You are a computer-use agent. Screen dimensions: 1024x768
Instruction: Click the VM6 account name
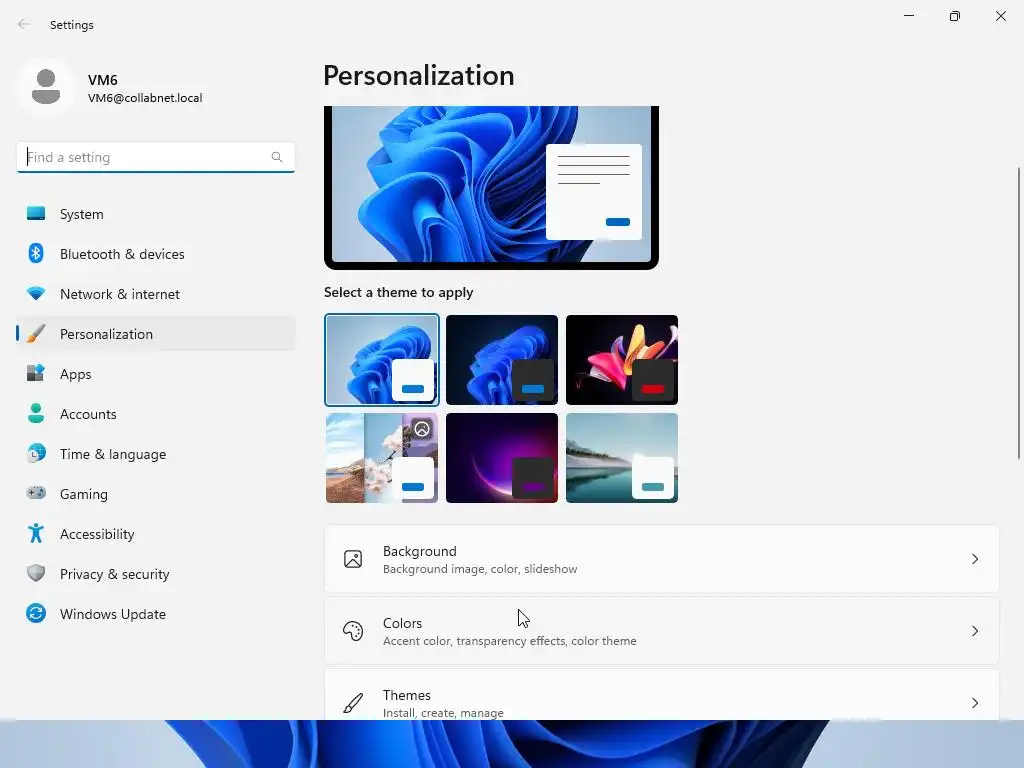pos(103,80)
